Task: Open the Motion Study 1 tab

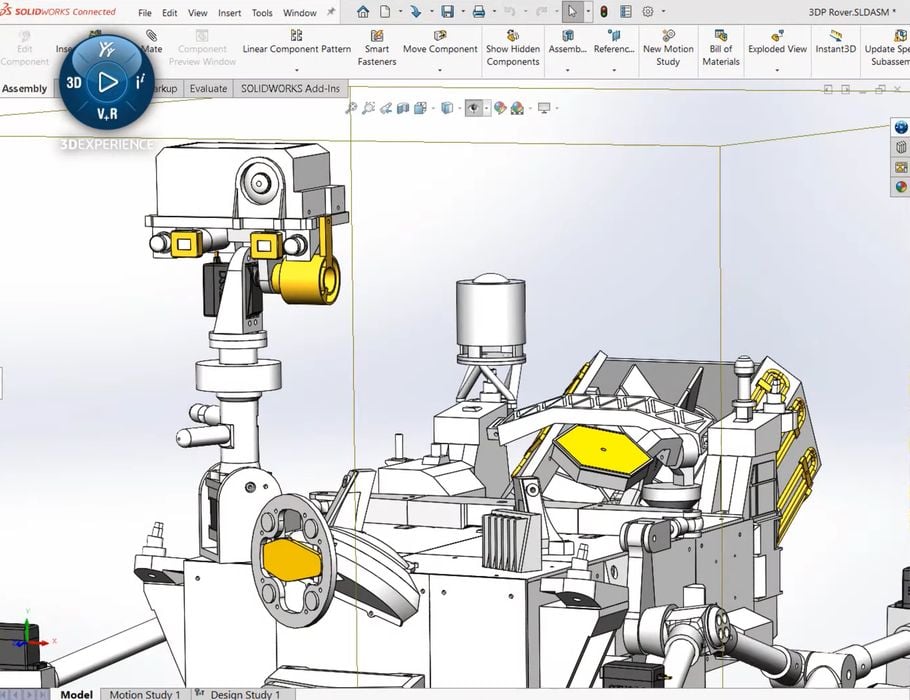Action: pos(145,694)
